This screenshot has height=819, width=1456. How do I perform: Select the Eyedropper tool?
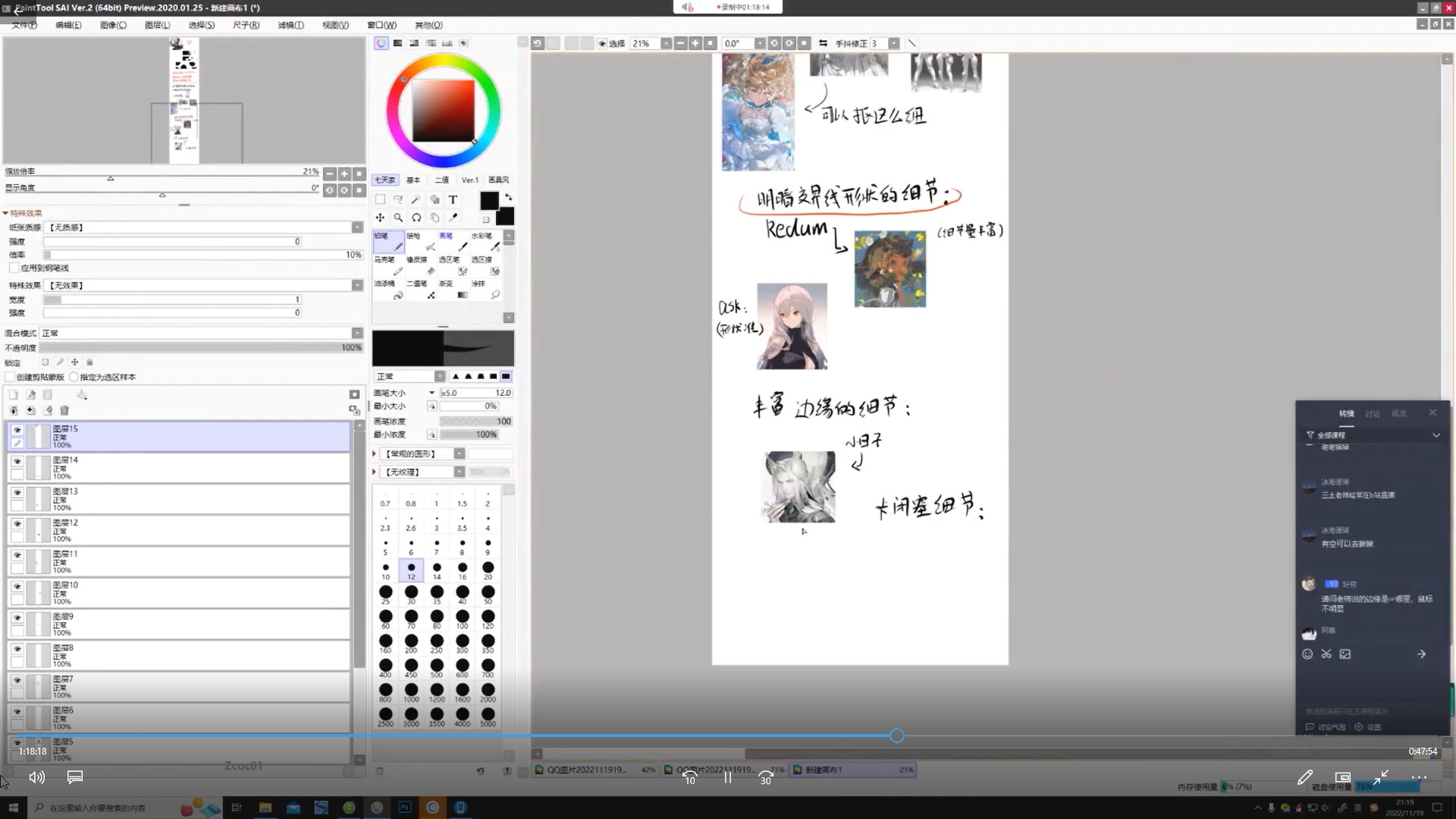click(x=453, y=218)
